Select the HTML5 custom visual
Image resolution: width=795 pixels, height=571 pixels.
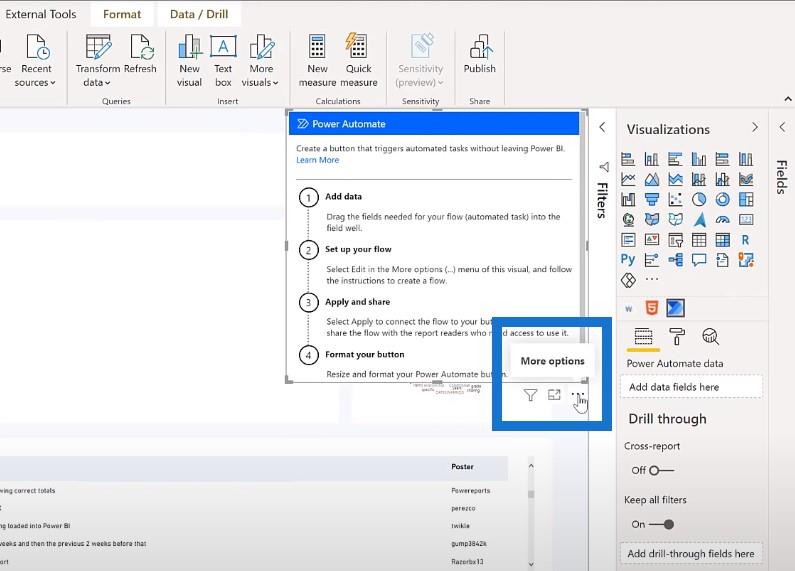tap(652, 307)
